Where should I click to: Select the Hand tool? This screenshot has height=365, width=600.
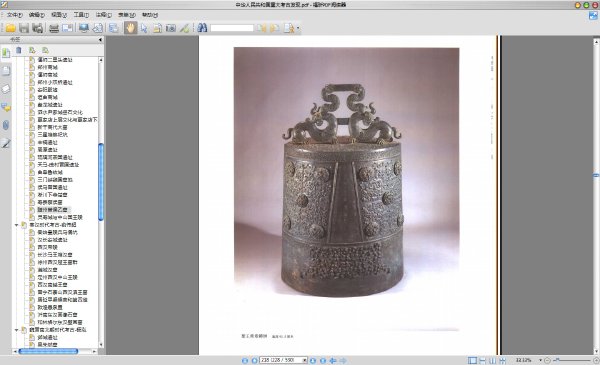point(130,28)
